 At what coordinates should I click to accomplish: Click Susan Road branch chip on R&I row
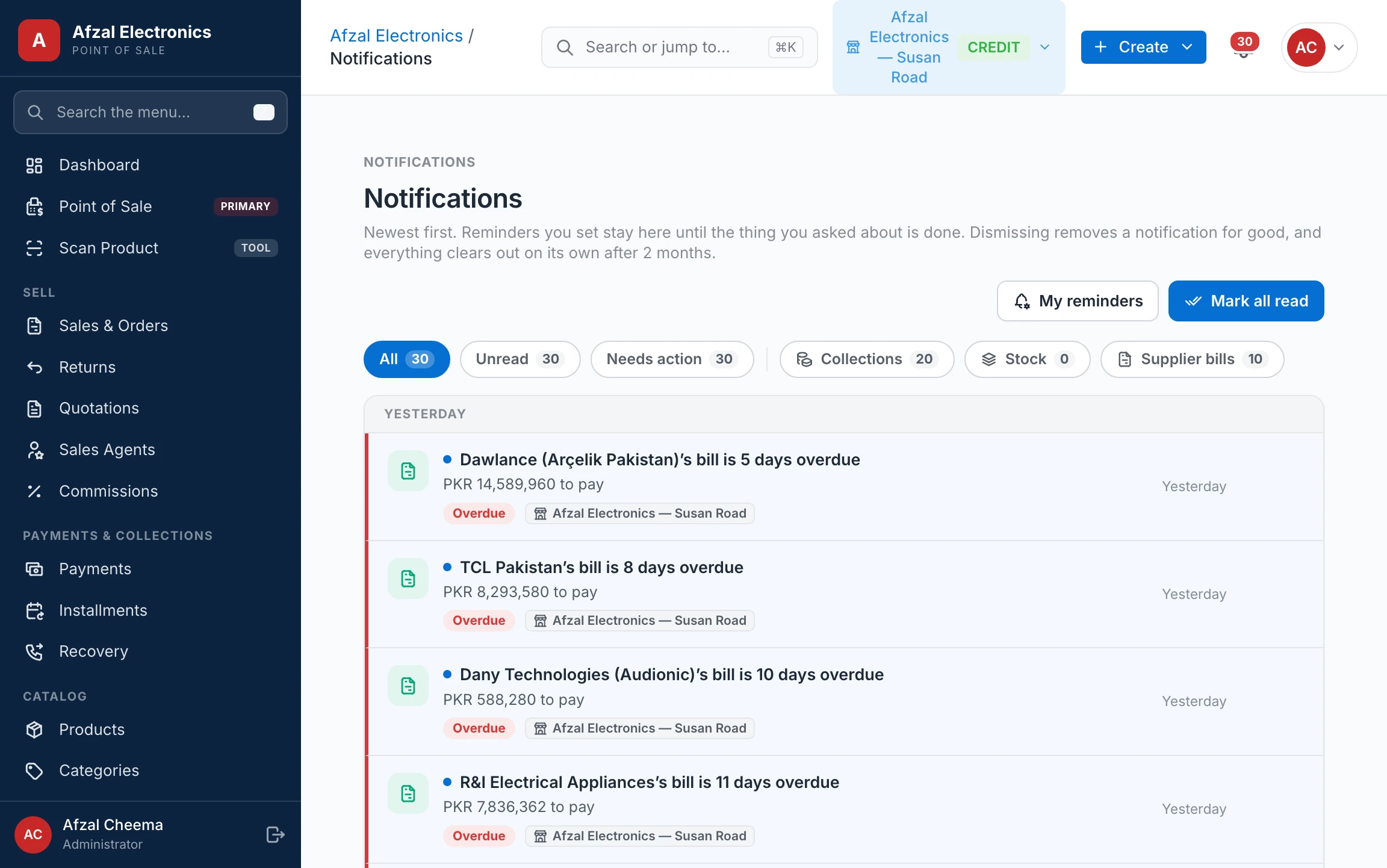coord(640,836)
